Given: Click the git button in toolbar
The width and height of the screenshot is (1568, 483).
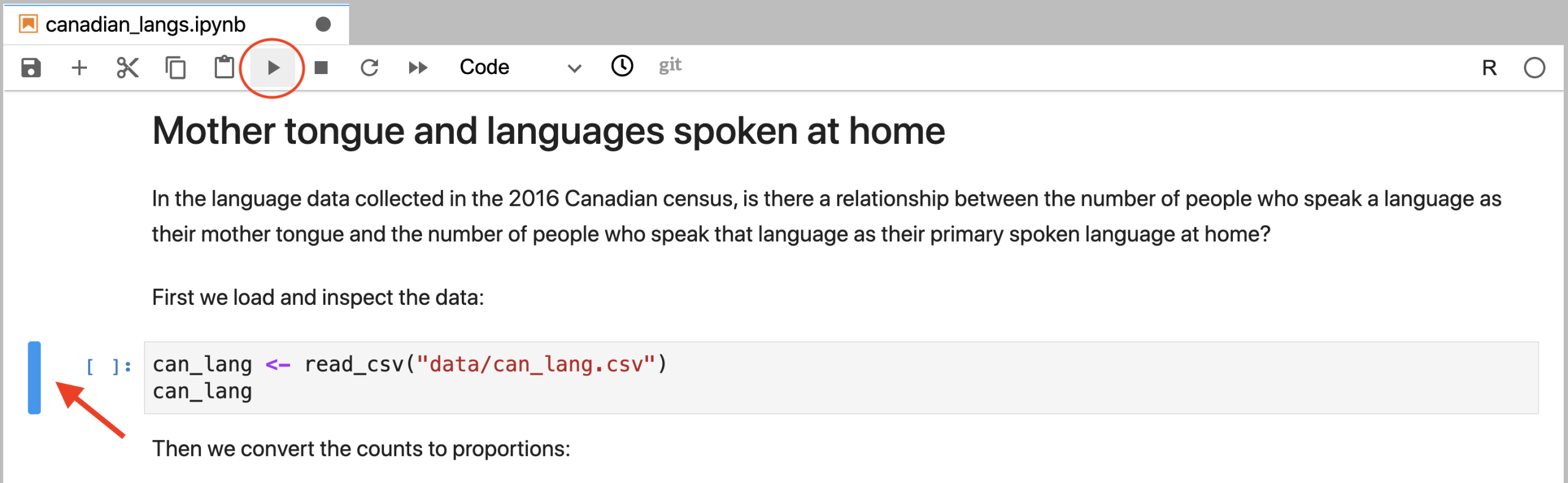Looking at the screenshot, I should pyautogui.click(x=670, y=66).
